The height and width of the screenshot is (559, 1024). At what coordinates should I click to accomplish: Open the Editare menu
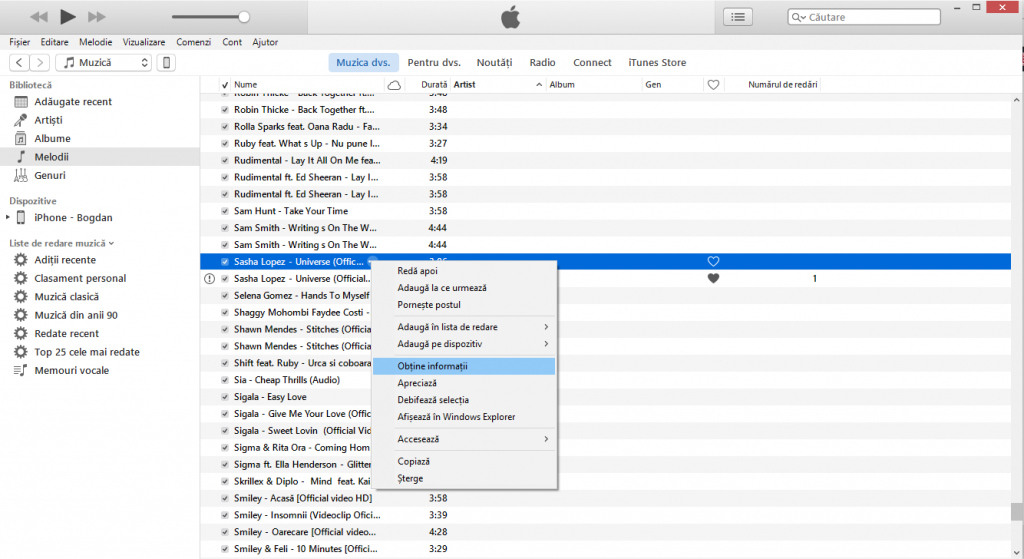coord(54,42)
